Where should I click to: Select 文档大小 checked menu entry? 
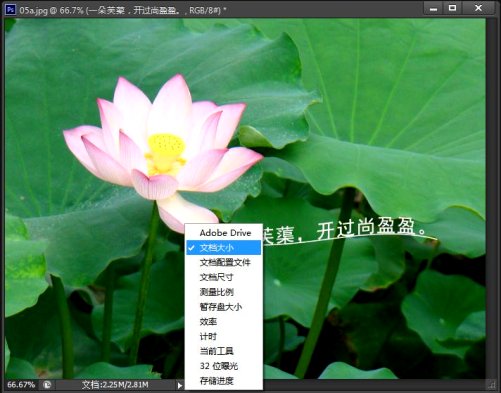click(224, 248)
